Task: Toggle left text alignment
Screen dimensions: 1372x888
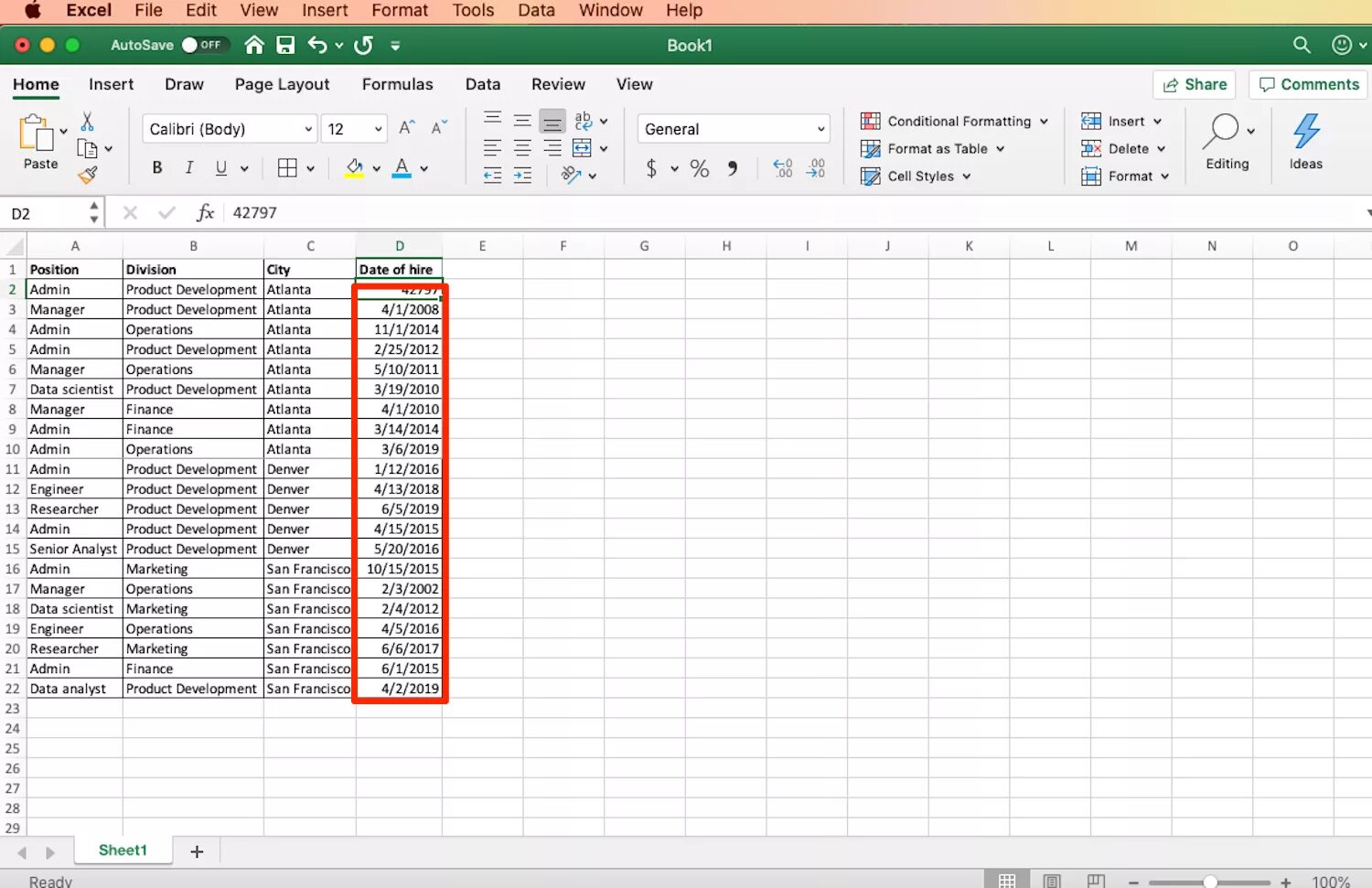Action: (x=492, y=147)
